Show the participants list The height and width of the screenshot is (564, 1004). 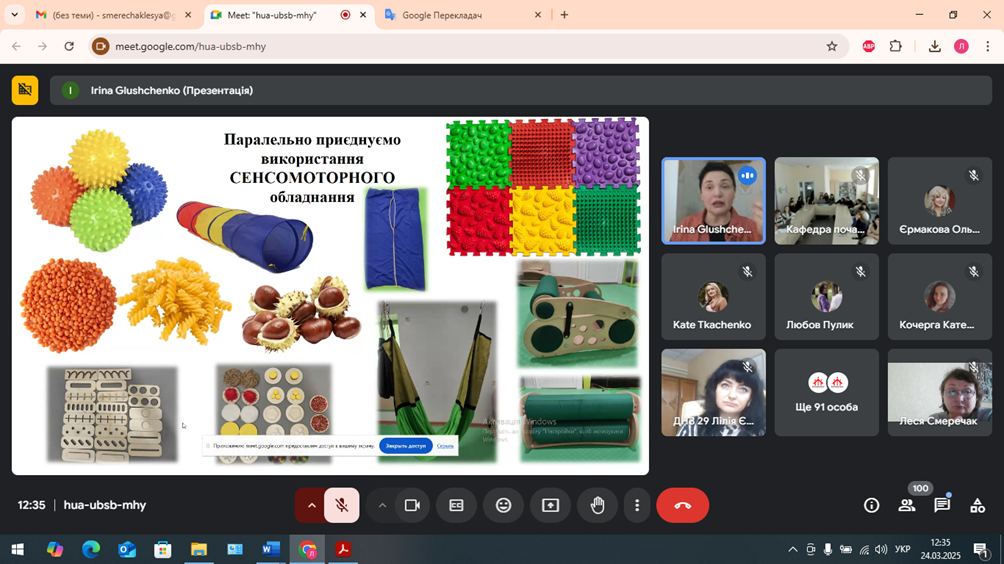coord(906,506)
